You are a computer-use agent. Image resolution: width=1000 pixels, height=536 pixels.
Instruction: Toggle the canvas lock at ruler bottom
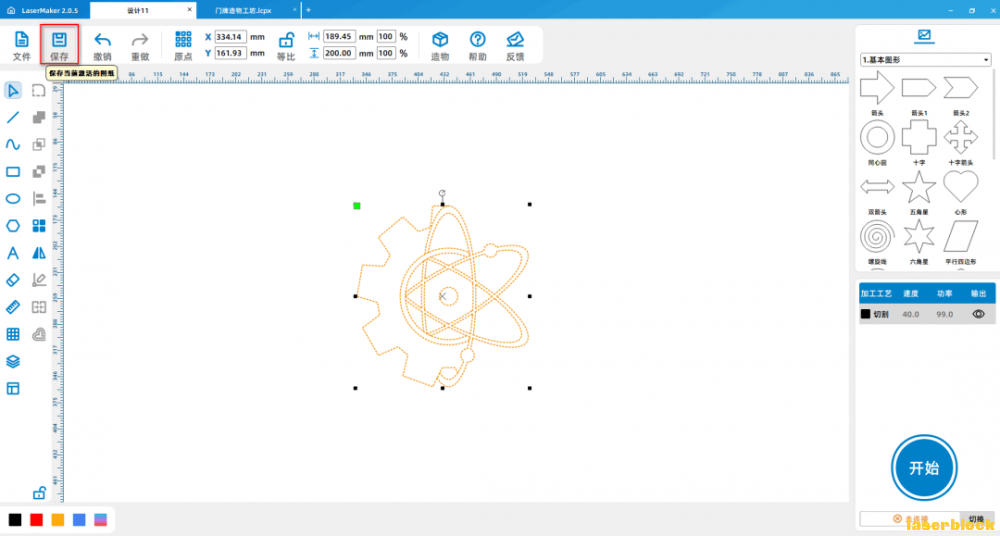[x=39, y=493]
